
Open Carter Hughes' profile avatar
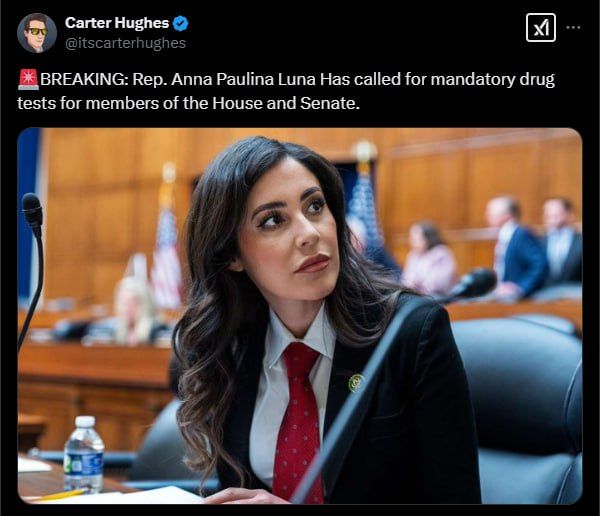tap(37, 33)
